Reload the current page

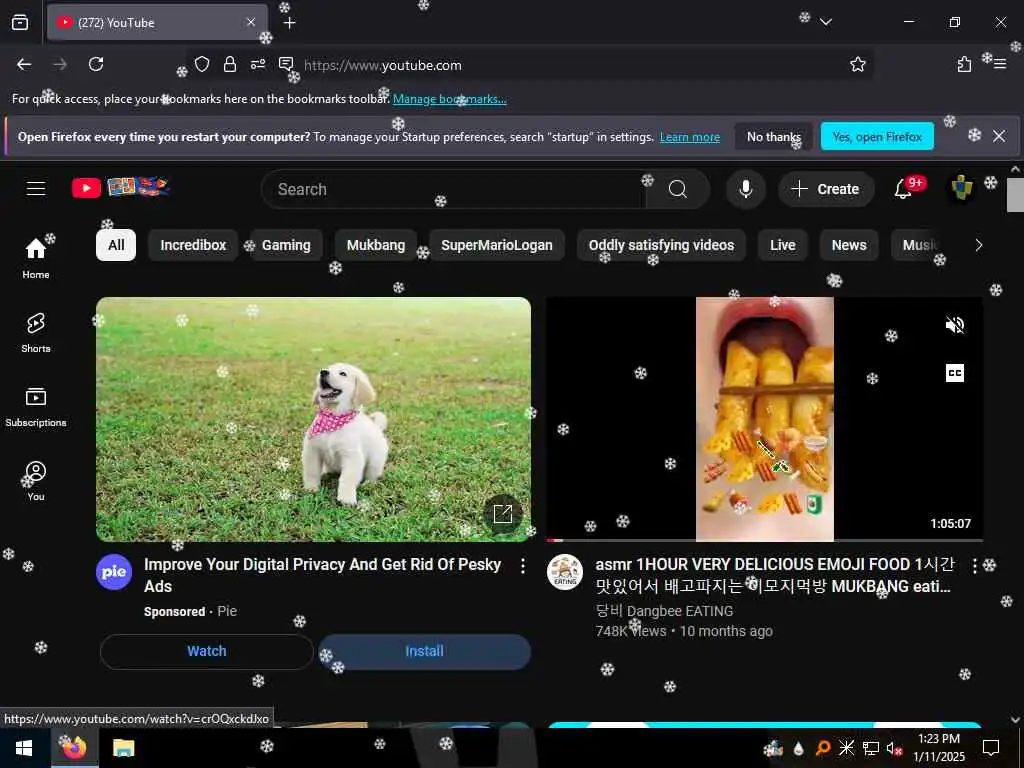pos(96,64)
